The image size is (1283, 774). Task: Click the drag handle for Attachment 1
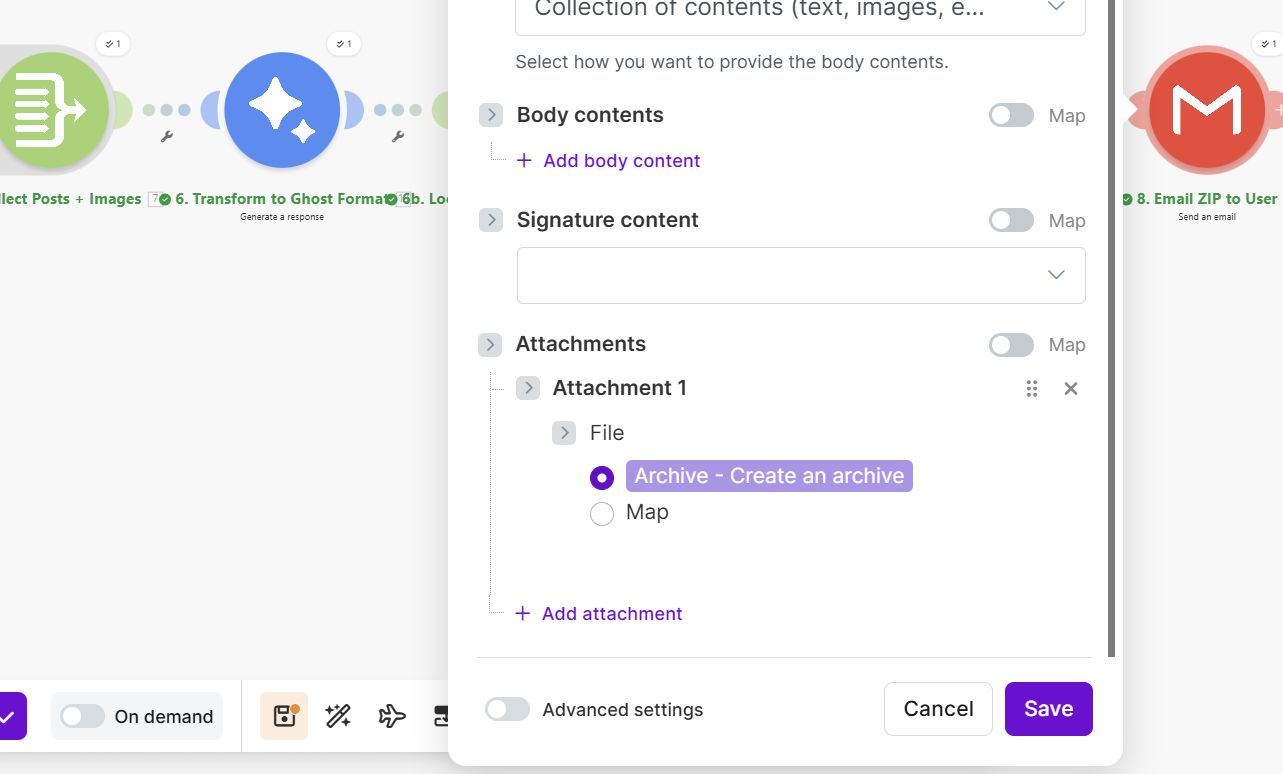tap(1032, 388)
